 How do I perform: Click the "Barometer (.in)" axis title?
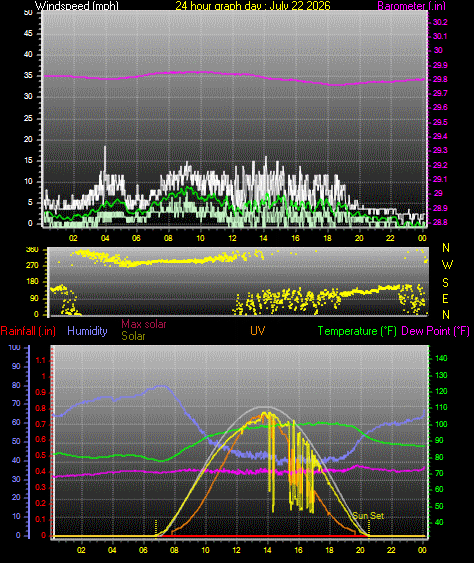pyautogui.click(x=412, y=5)
